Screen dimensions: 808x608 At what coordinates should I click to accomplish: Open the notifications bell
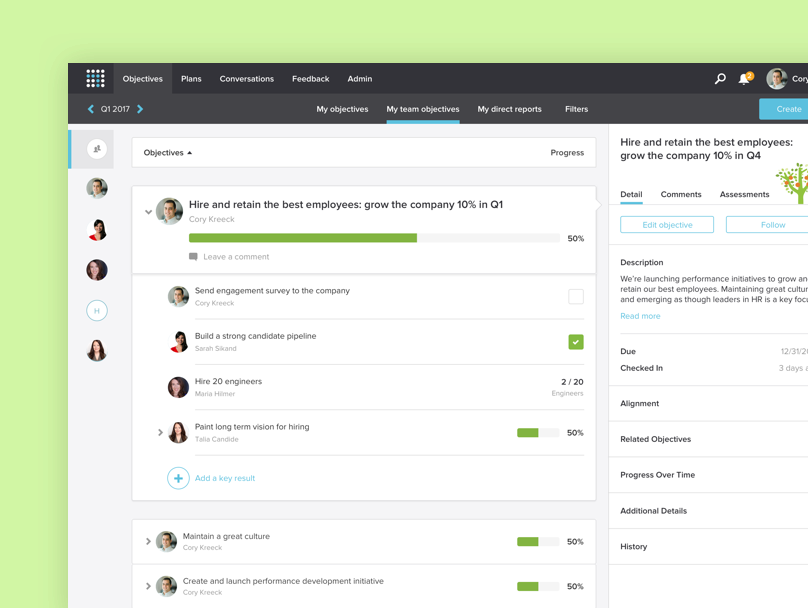tap(744, 78)
